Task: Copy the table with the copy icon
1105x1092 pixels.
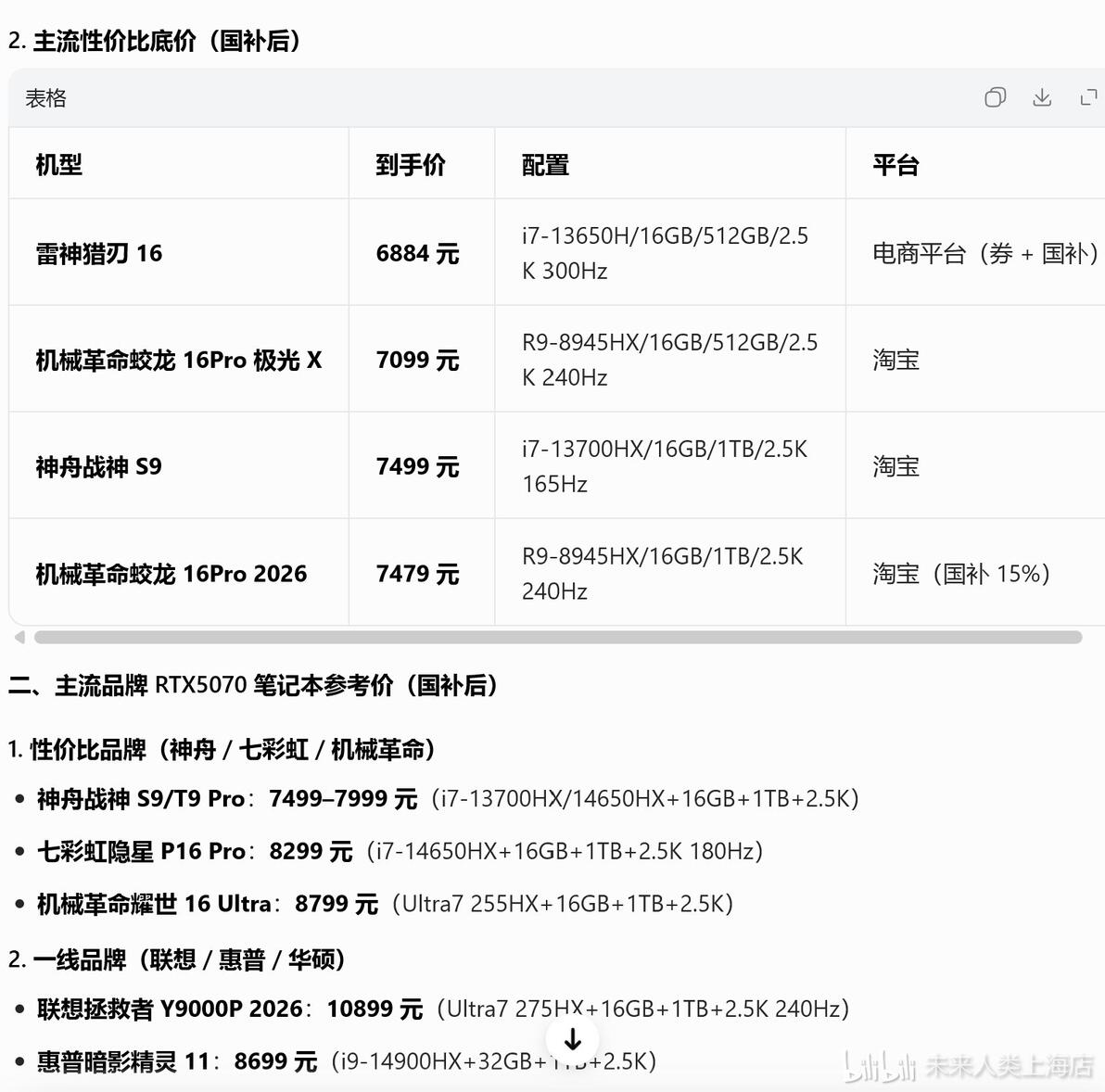Action: 995,97
